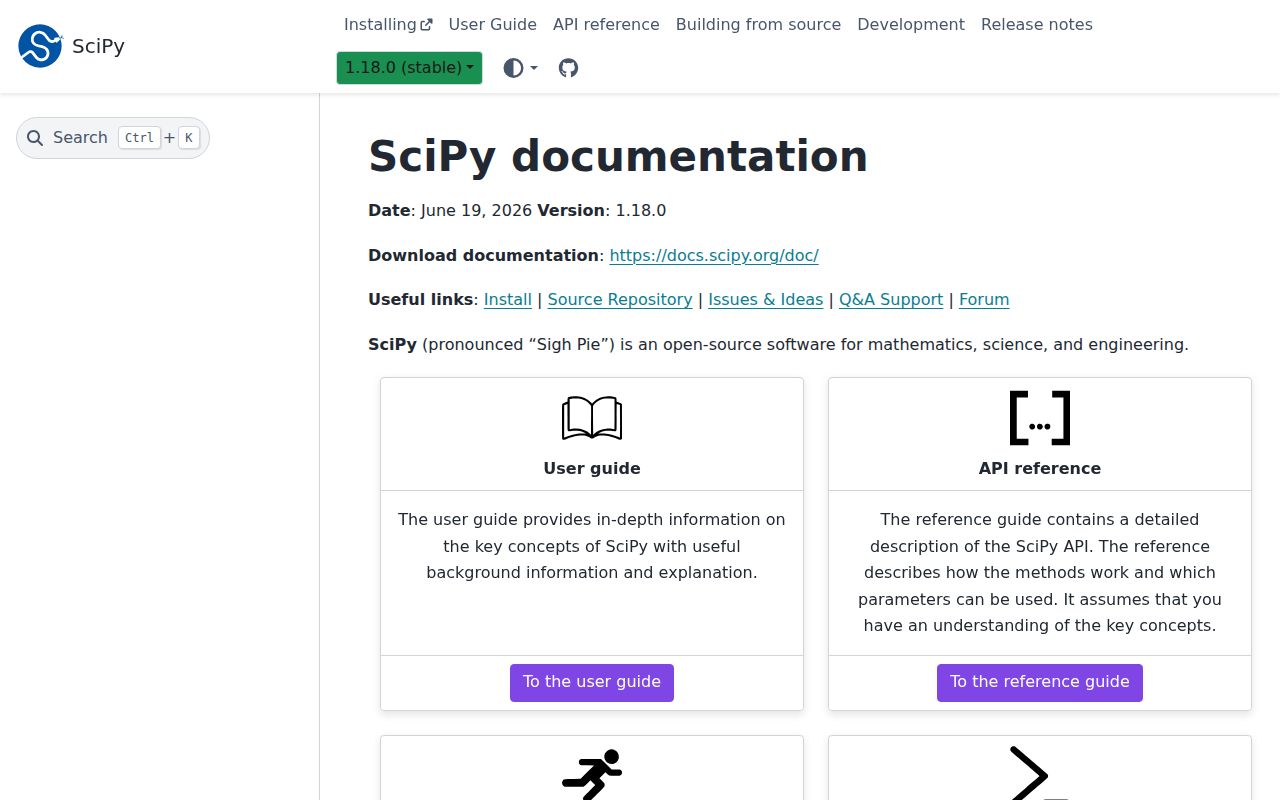Visit the Forum link

(984, 299)
